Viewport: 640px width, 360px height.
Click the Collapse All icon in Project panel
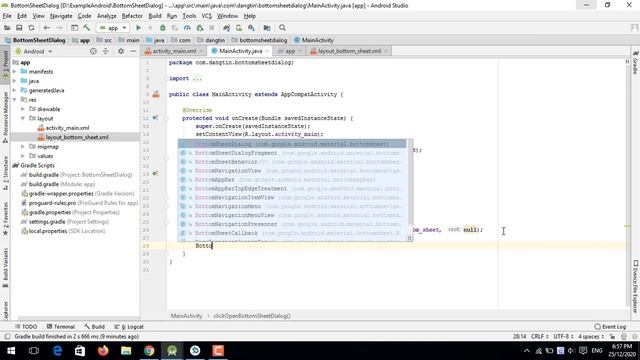pos(106,51)
